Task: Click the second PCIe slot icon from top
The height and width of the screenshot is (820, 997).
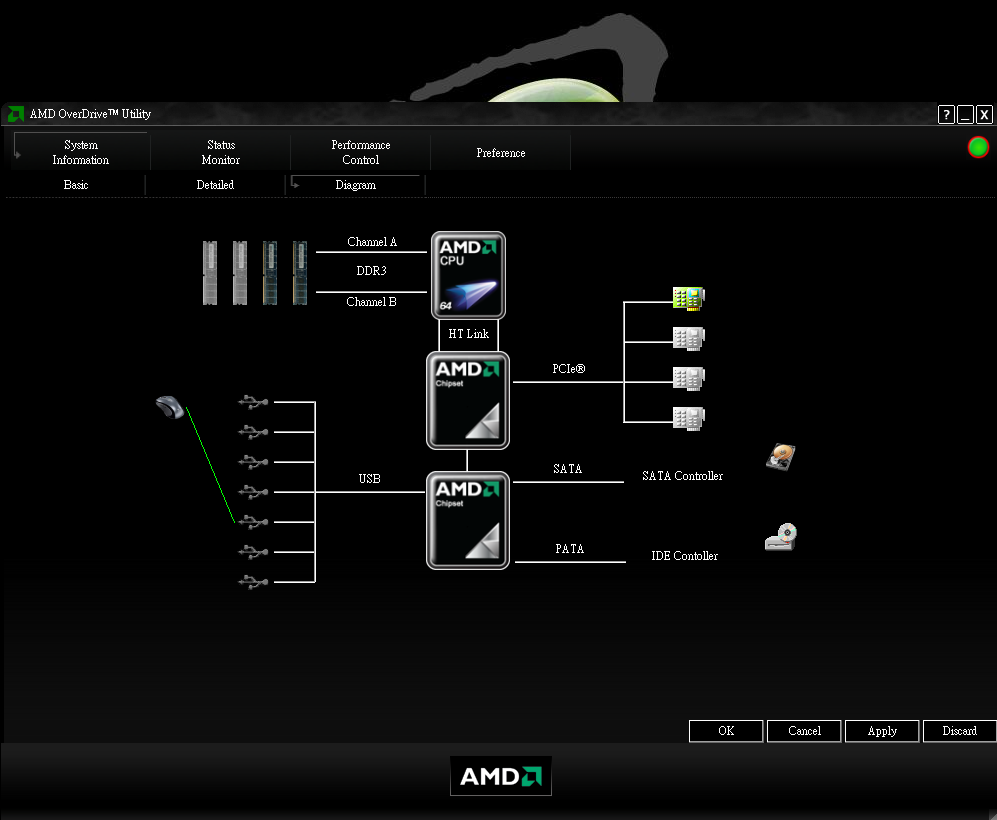Action: click(689, 338)
